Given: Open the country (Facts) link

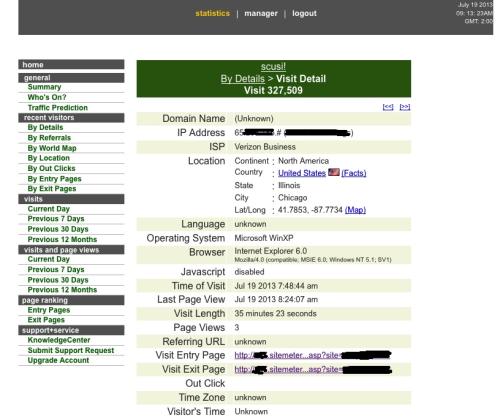Looking at the screenshot, I should [x=354, y=173].
